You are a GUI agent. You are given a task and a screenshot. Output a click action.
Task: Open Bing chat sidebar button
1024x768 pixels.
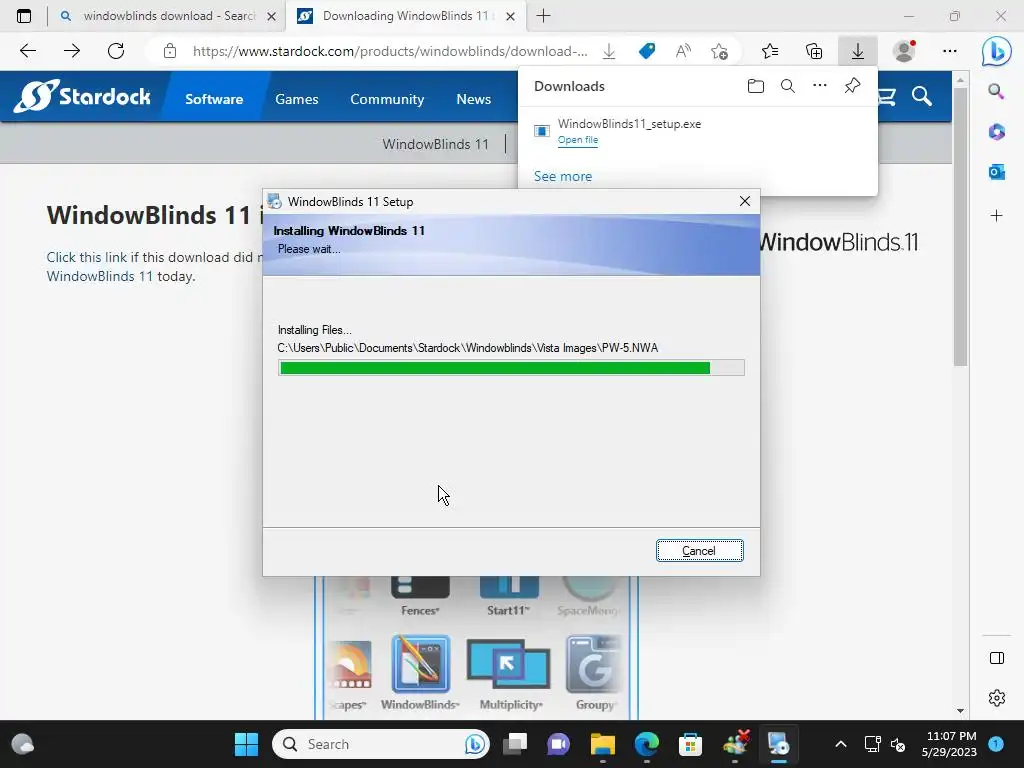point(997,51)
